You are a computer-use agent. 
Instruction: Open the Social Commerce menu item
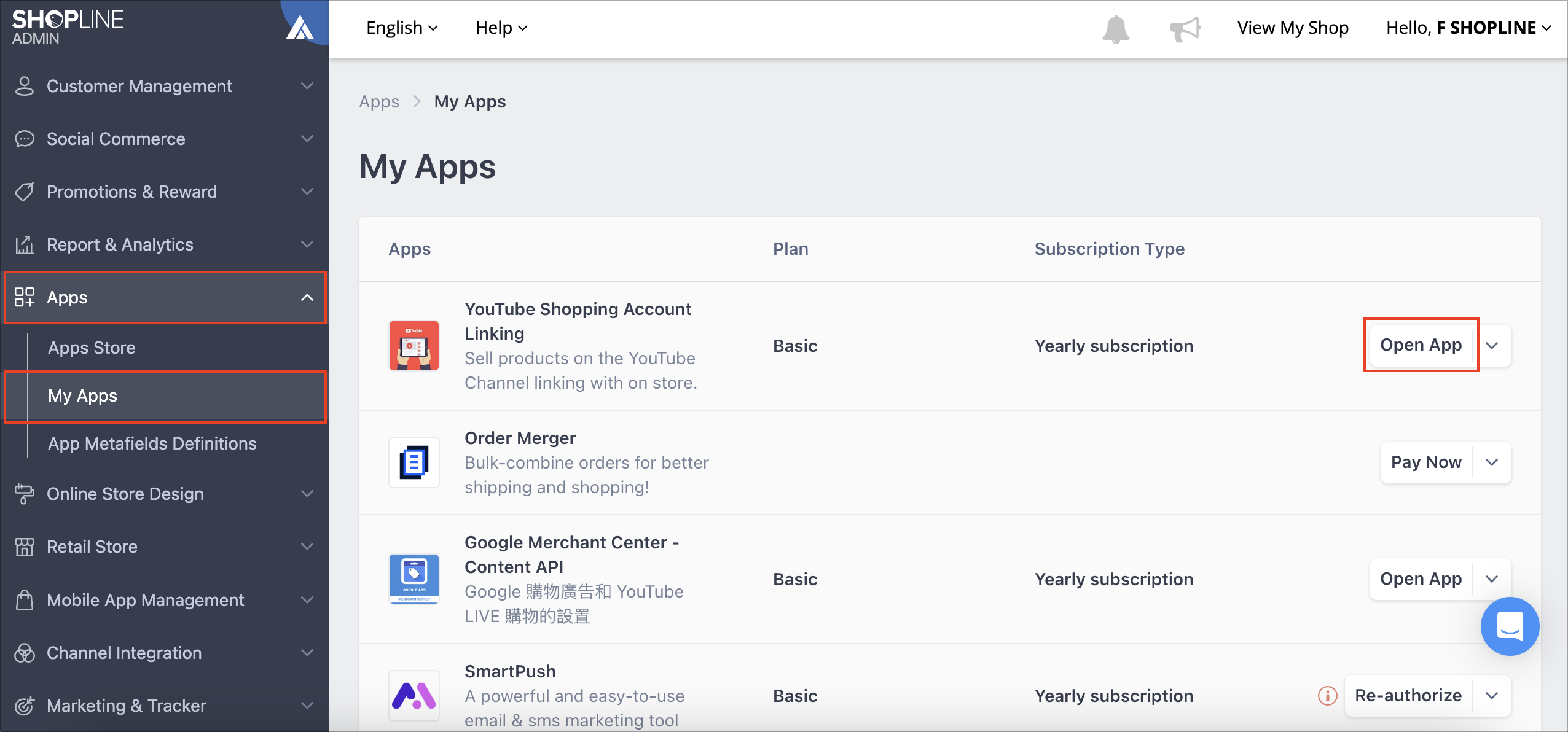165,139
